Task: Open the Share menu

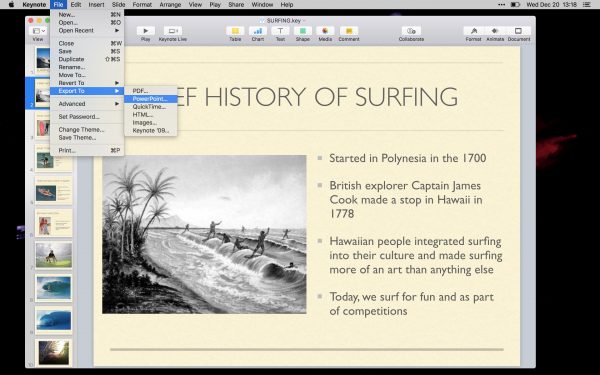Action: tap(236, 5)
